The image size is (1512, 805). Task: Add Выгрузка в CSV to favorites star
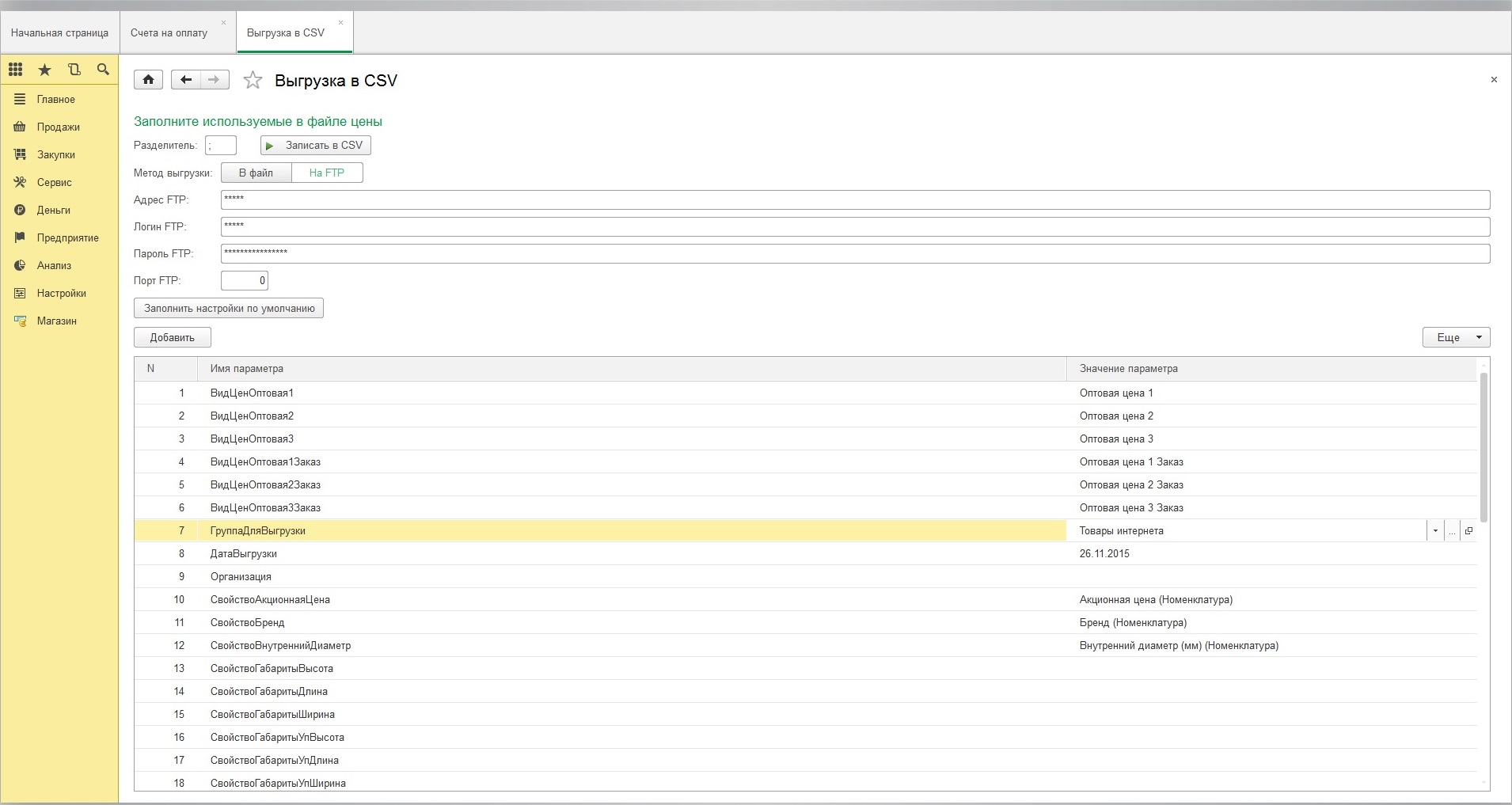point(253,80)
